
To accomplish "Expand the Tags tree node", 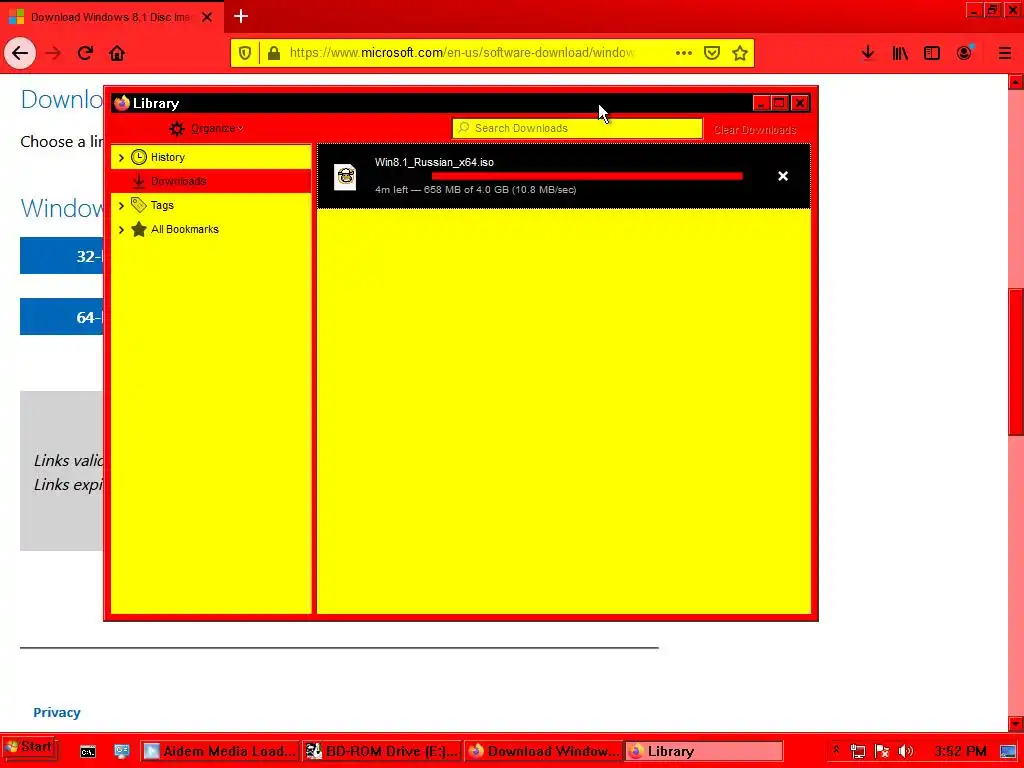I will (121, 206).
